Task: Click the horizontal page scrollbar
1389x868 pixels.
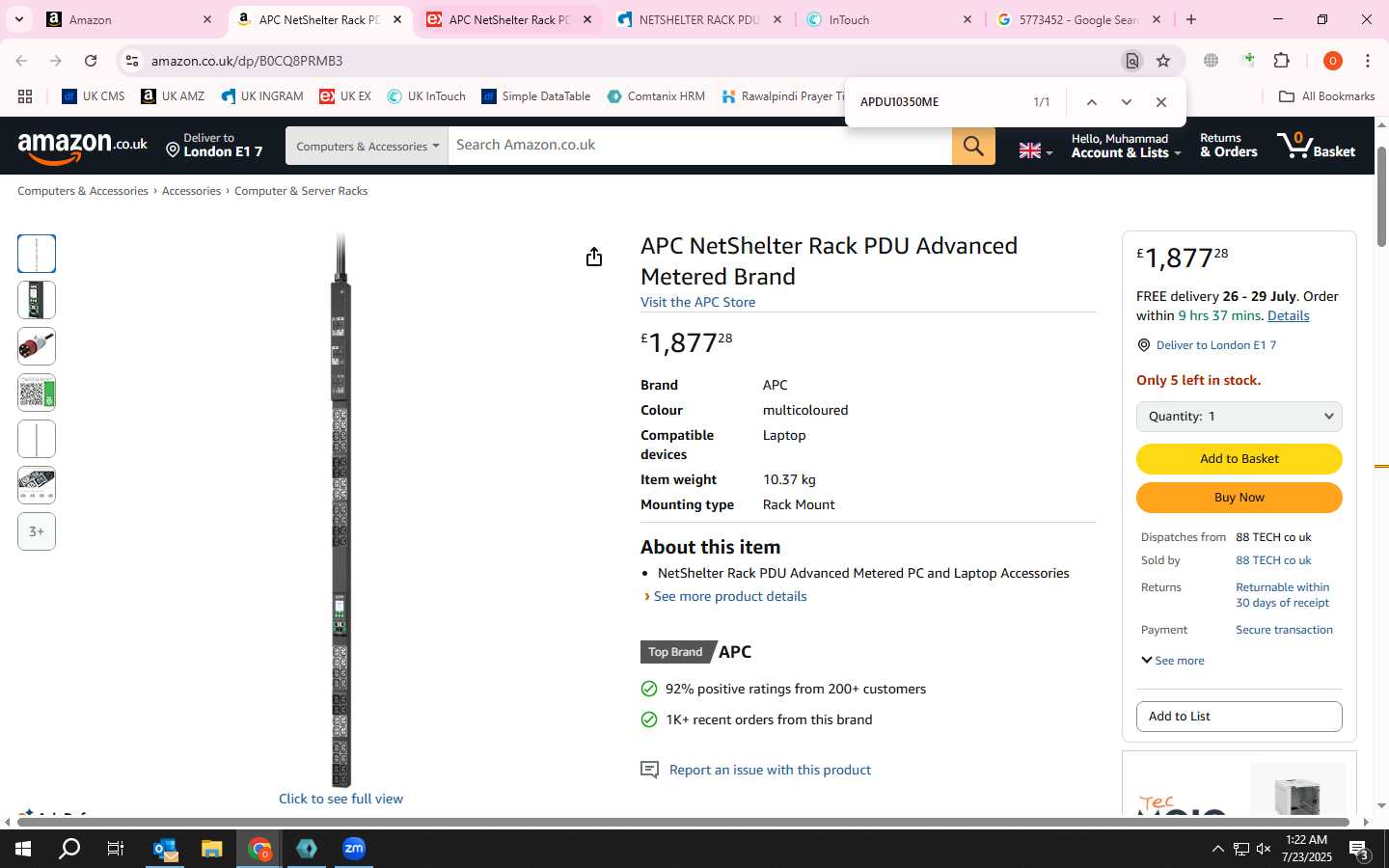Action: [x=685, y=822]
